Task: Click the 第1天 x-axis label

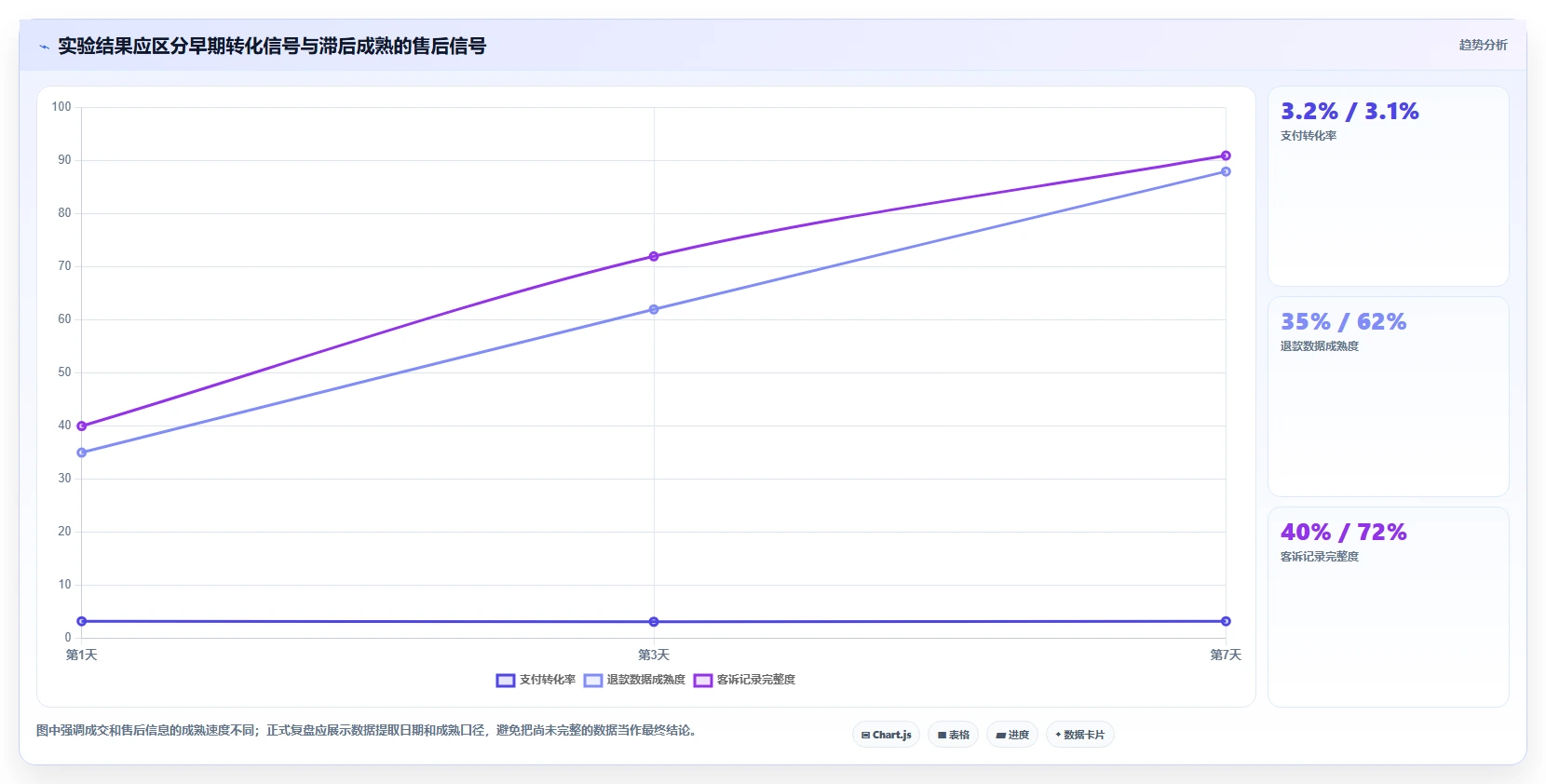Action: pyautogui.click(x=81, y=655)
